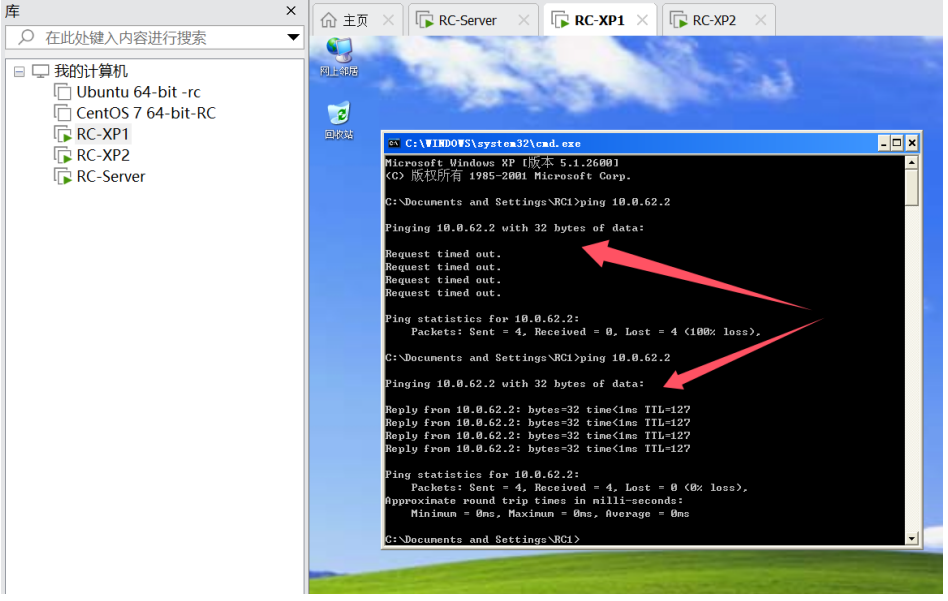Viewport: 948px width, 601px height.
Task: Click the cmd scrollbar down arrow
Action: tap(911, 538)
